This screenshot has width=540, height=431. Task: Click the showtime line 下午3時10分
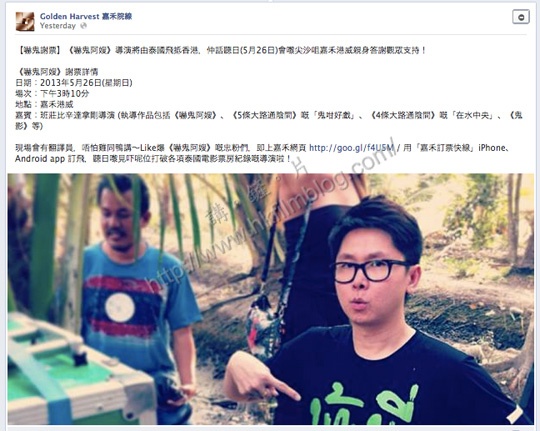[x=52, y=93]
